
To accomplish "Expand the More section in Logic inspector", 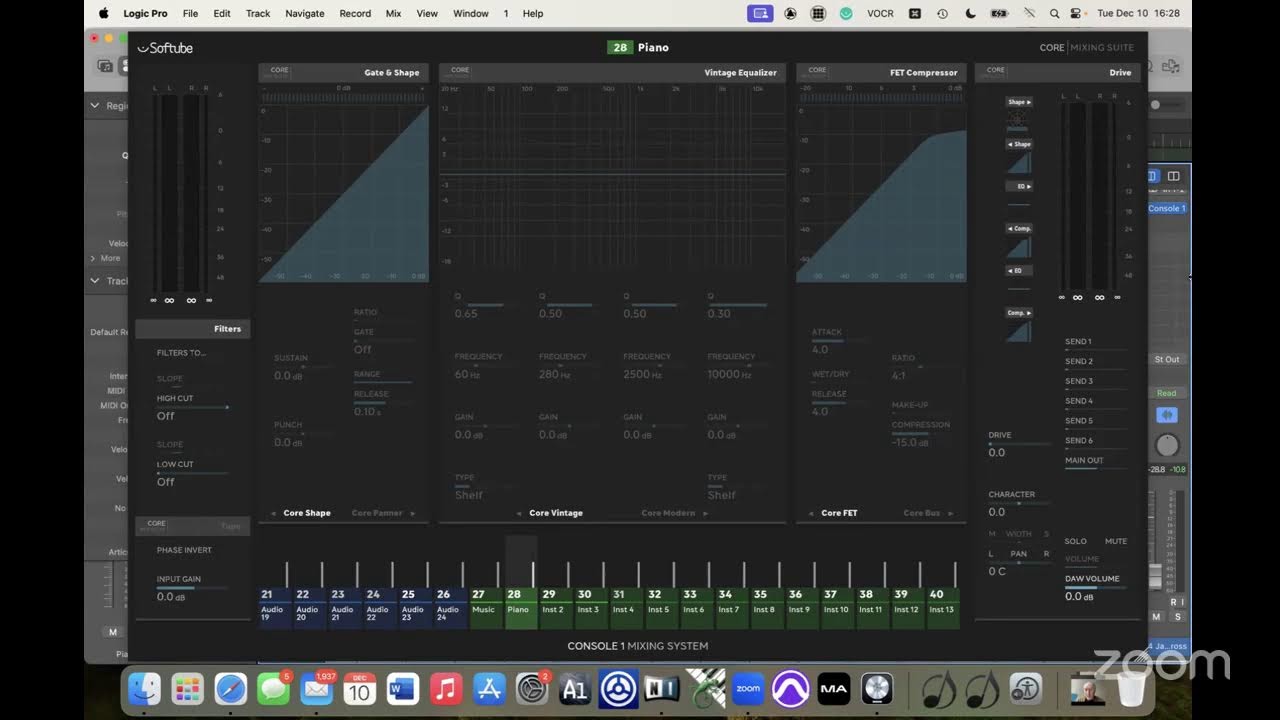I will click(x=104, y=258).
